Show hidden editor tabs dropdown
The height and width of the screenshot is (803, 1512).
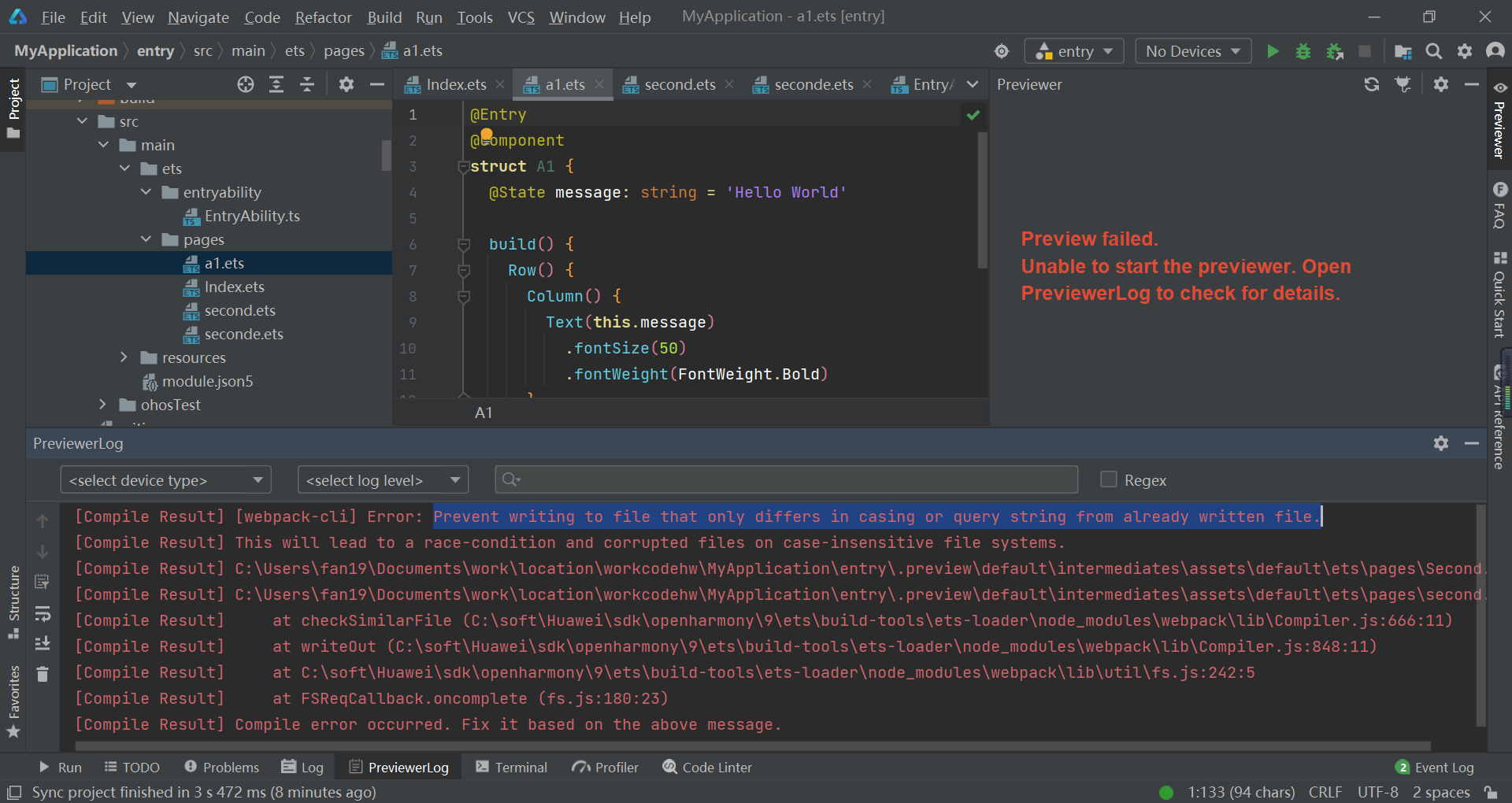pyautogui.click(x=973, y=84)
